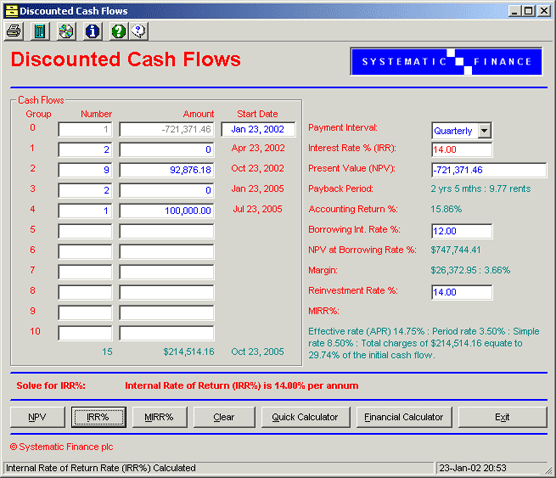Open the Financial Calculator
Viewport: 556px width, 478px height.
pos(404,417)
